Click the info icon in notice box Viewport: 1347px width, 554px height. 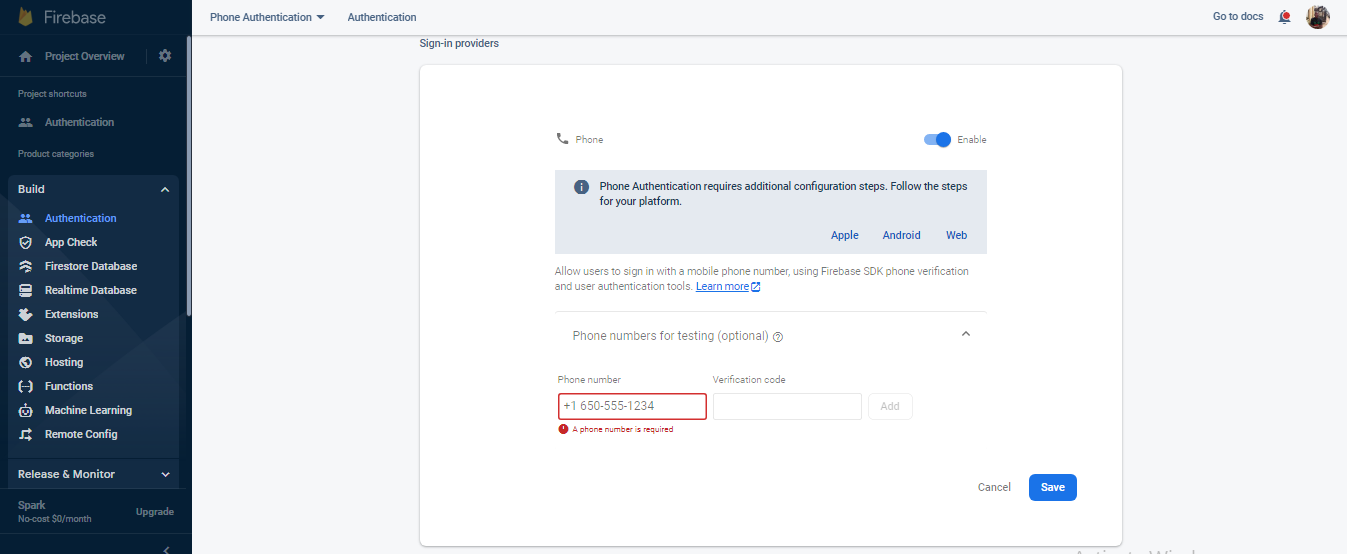[581, 187]
